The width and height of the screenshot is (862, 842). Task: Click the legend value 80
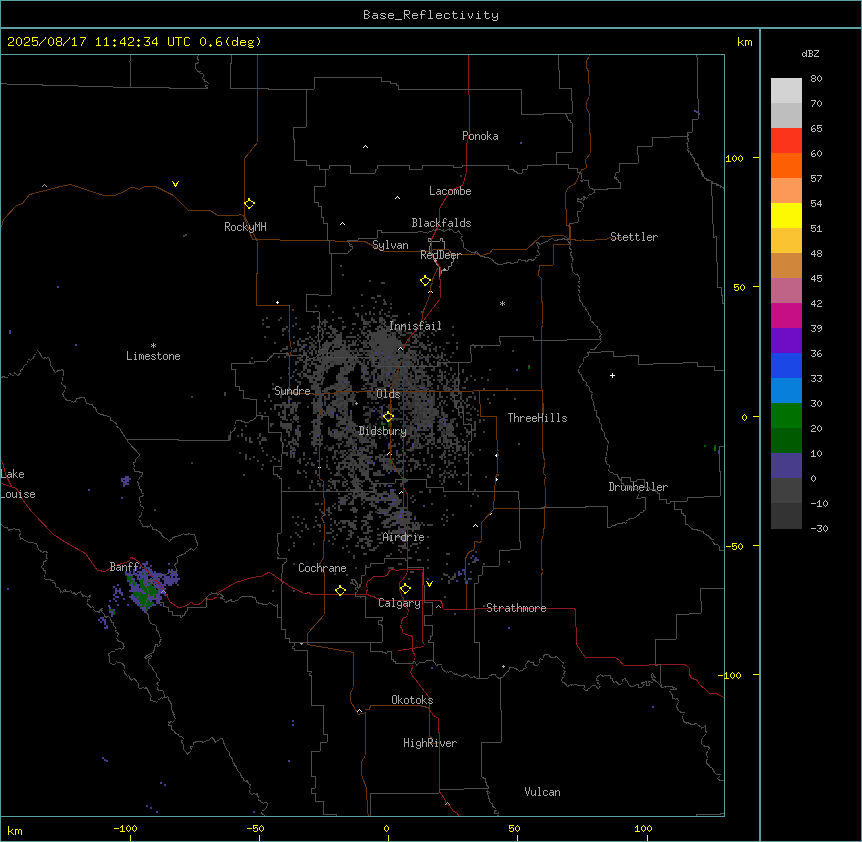pyautogui.click(x=816, y=79)
